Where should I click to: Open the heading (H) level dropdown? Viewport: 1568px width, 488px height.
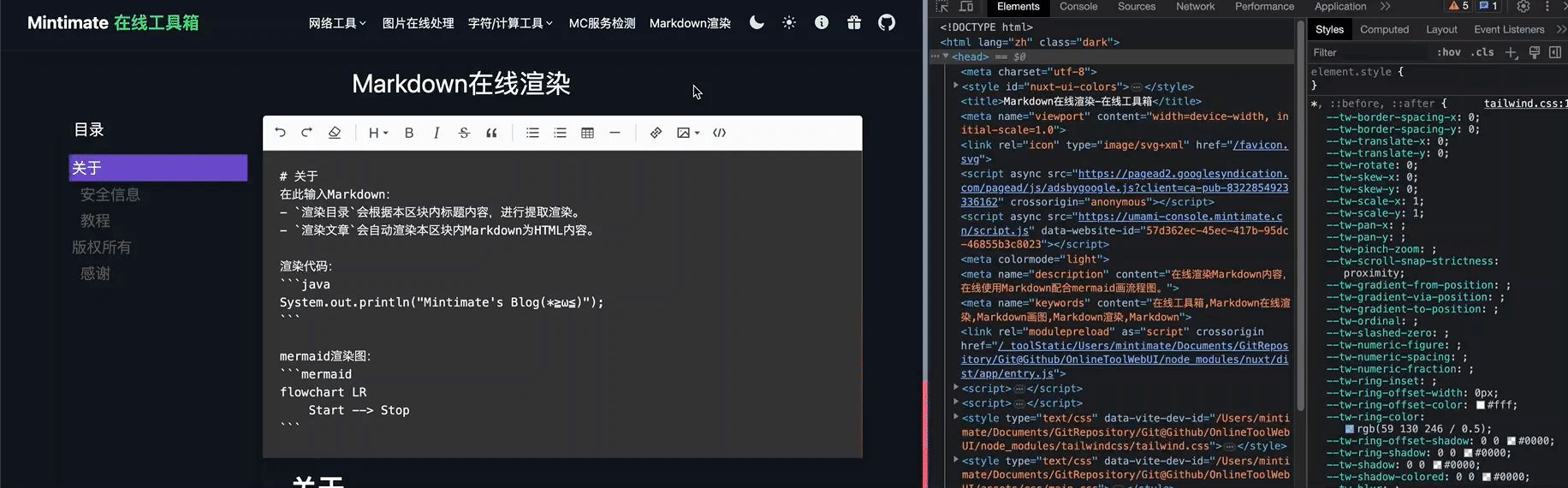377,133
